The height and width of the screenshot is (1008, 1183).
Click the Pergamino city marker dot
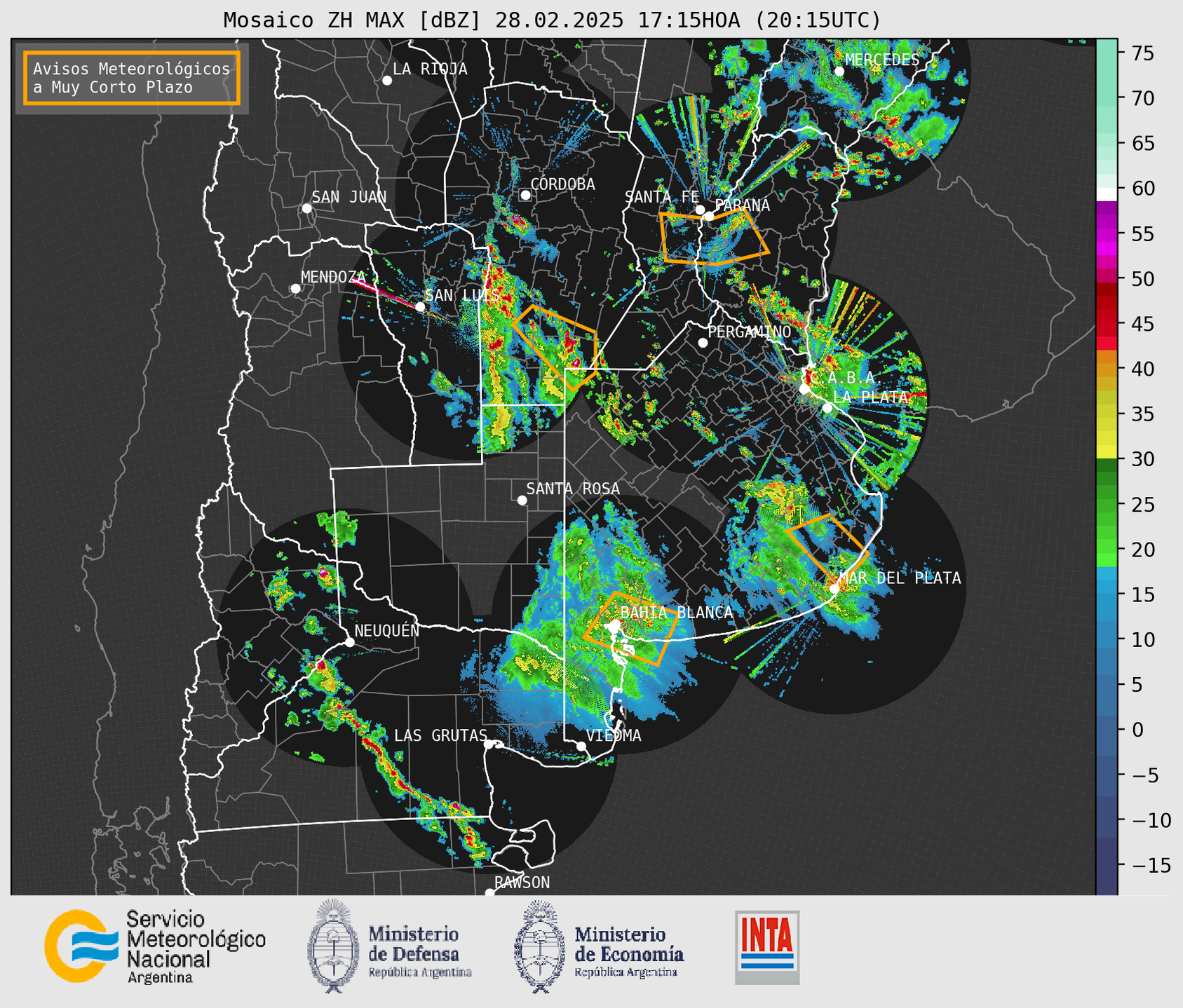pyautogui.click(x=703, y=343)
